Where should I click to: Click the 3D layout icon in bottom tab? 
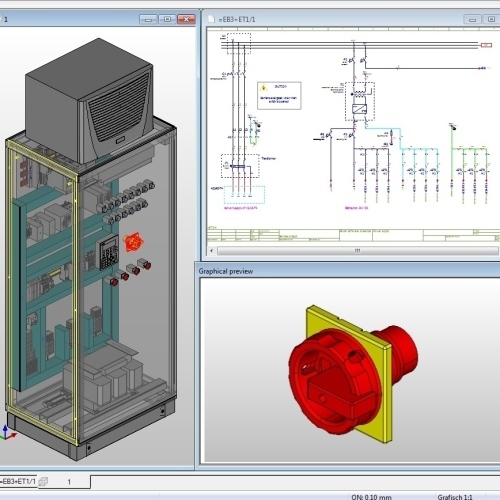43,481
